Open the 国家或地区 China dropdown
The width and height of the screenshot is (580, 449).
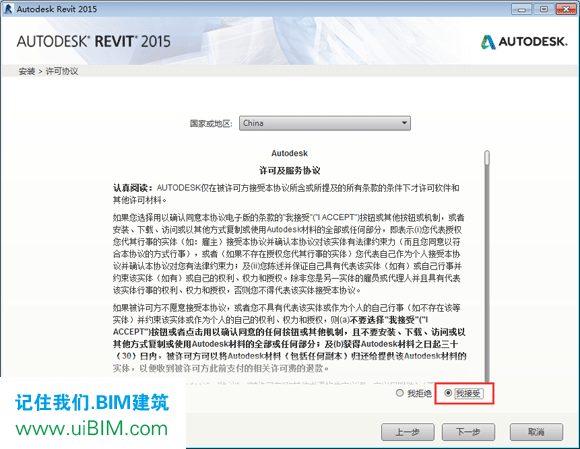(x=325, y=123)
